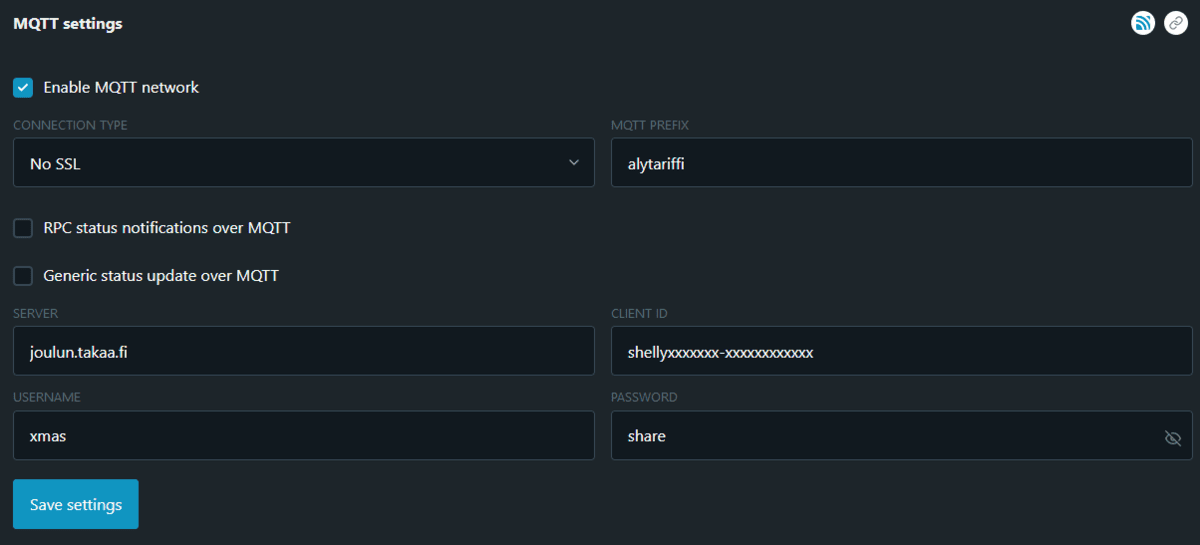Viewport: 1200px width, 545px height.
Task: Focus the Server field with joulun.takaa.fi
Action: click(x=304, y=351)
